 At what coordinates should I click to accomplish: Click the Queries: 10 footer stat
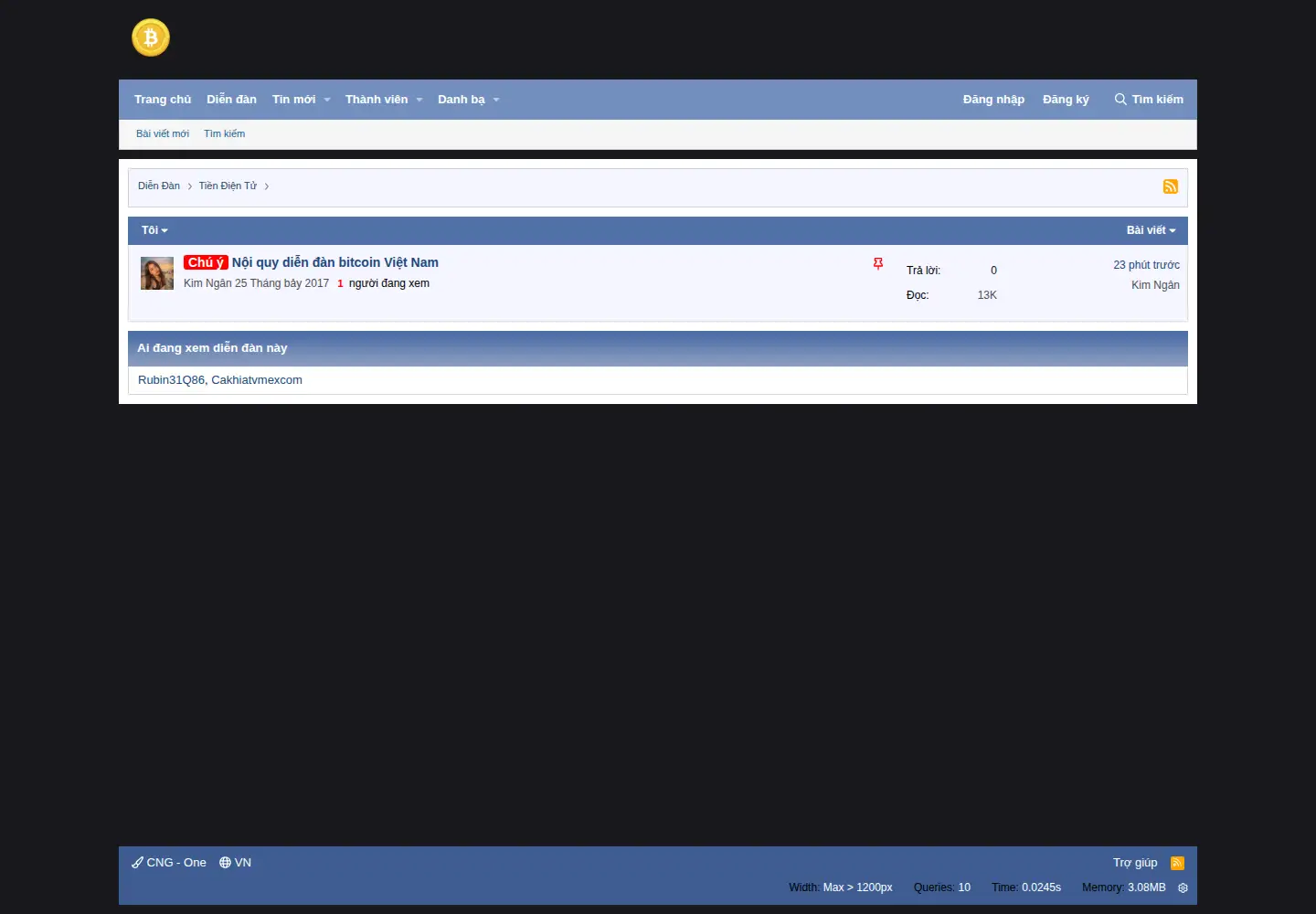[x=942, y=887]
